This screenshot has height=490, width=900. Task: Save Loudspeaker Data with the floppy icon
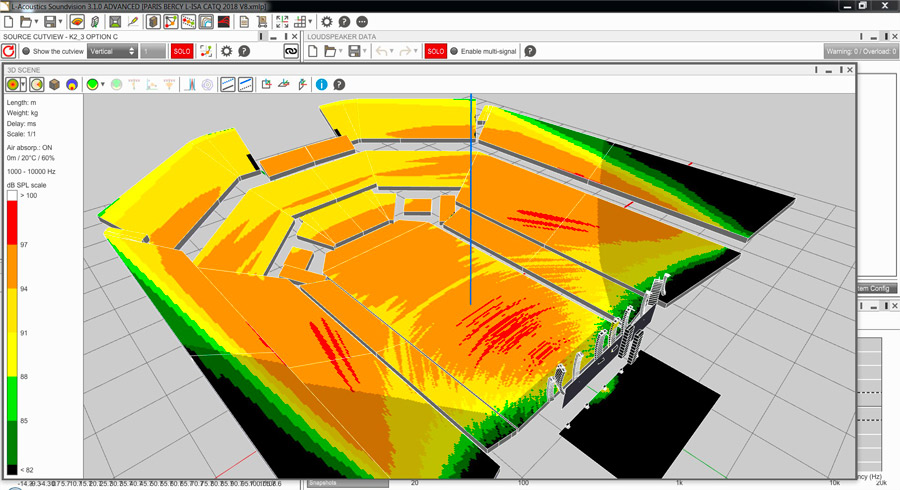point(355,51)
